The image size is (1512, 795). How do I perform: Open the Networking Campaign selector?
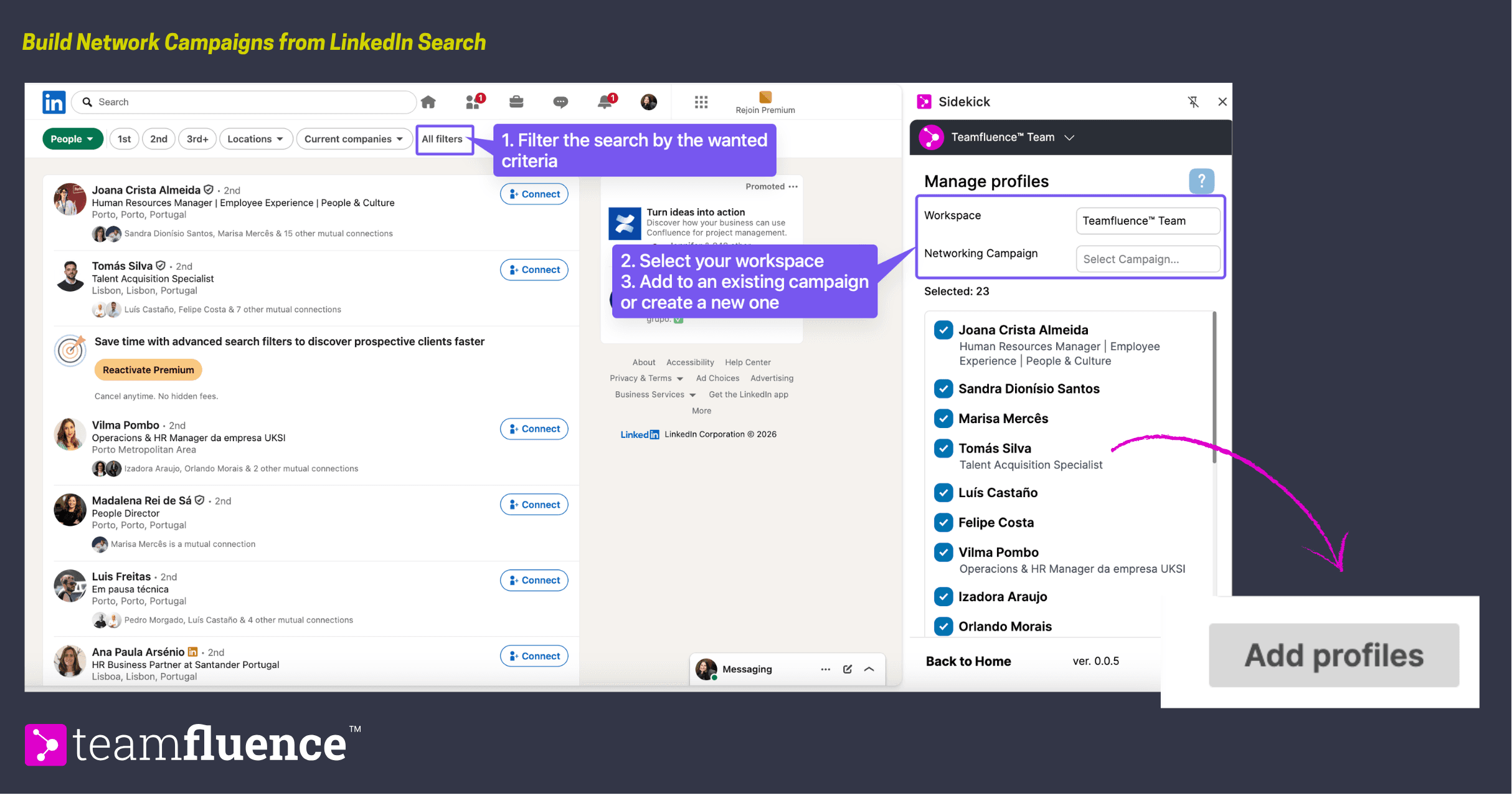point(1147,259)
